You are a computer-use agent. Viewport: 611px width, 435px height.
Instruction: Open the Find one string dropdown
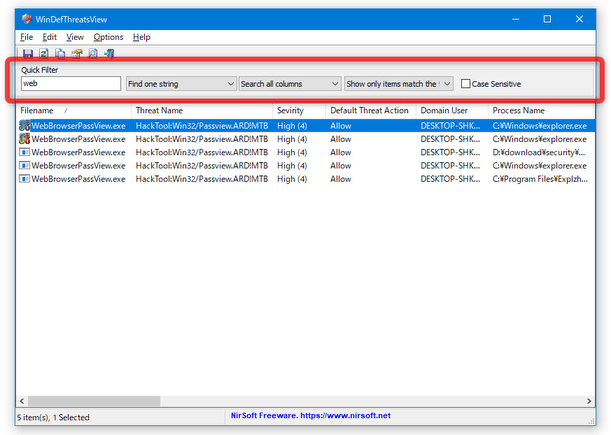pyautogui.click(x=181, y=84)
